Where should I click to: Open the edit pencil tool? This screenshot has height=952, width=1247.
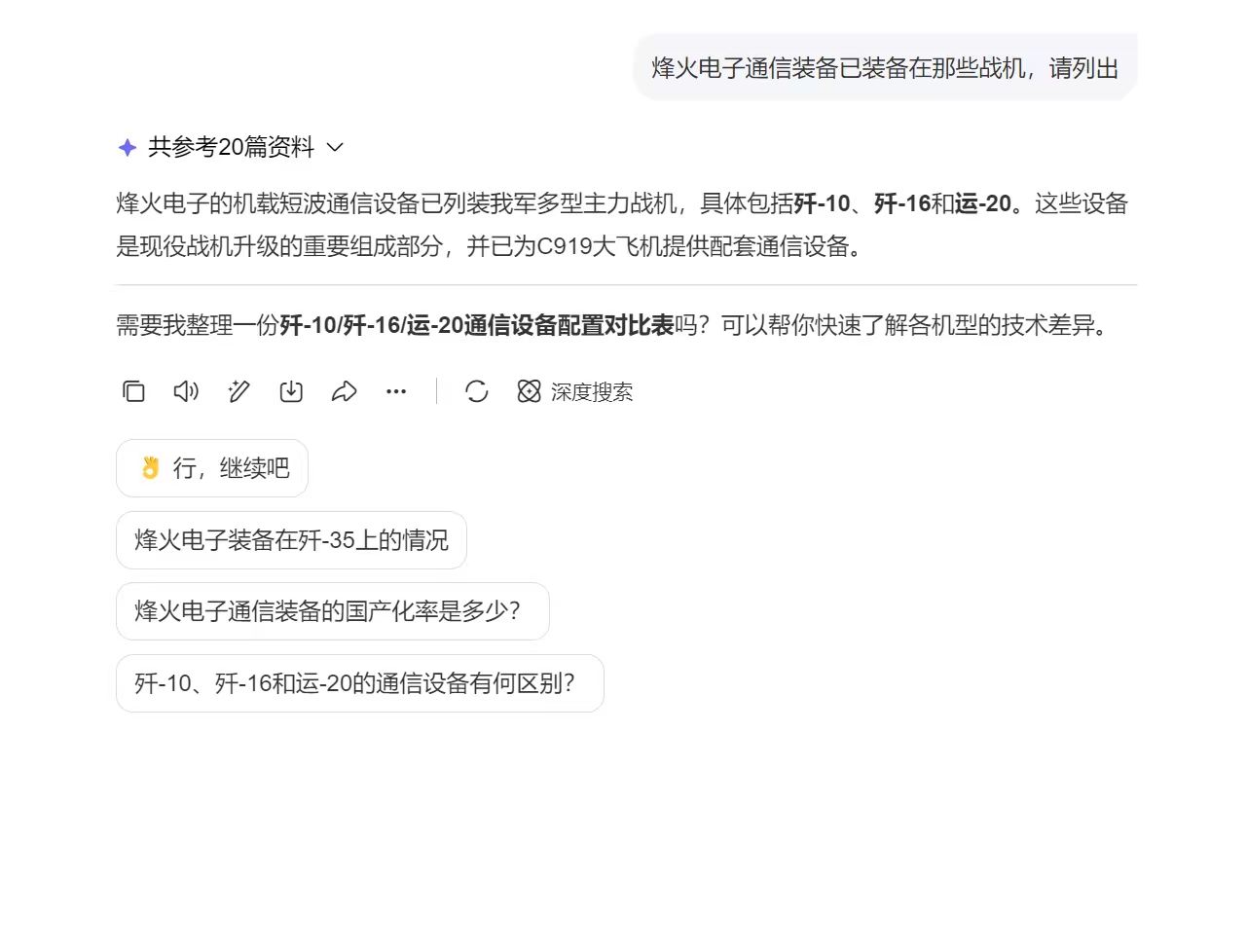238,391
